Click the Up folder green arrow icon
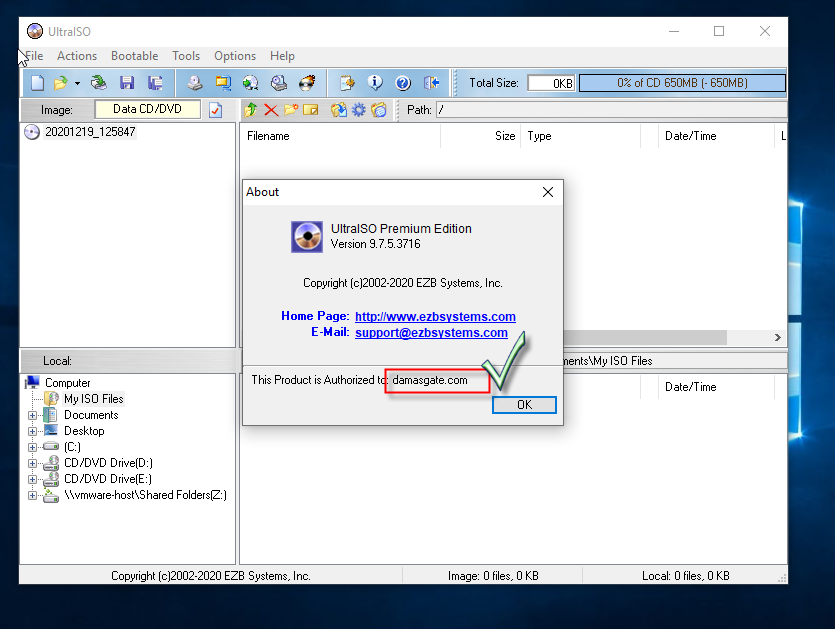 pyautogui.click(x=251, y=110)
